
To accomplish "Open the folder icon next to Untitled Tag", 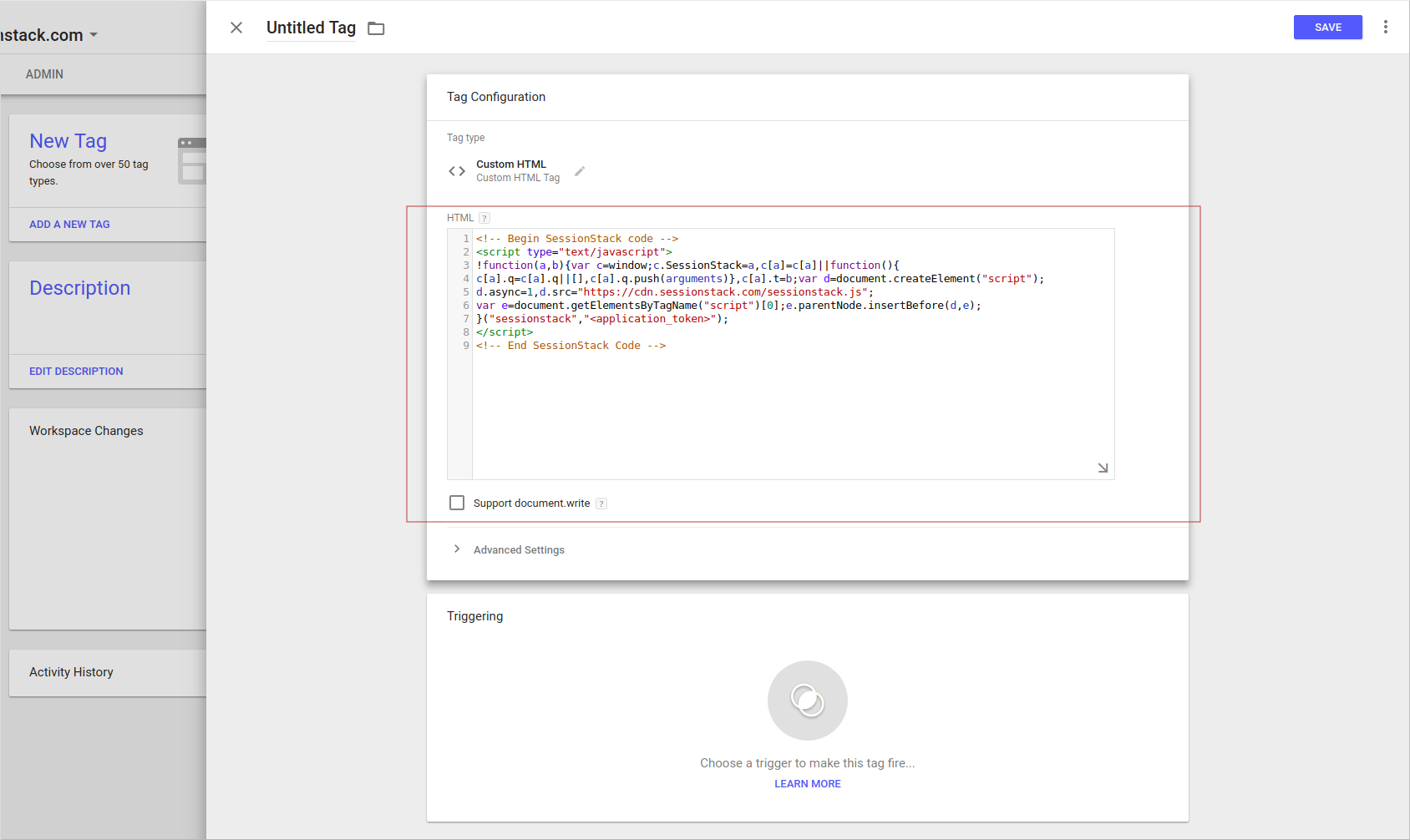I will (x=377, y=28).
